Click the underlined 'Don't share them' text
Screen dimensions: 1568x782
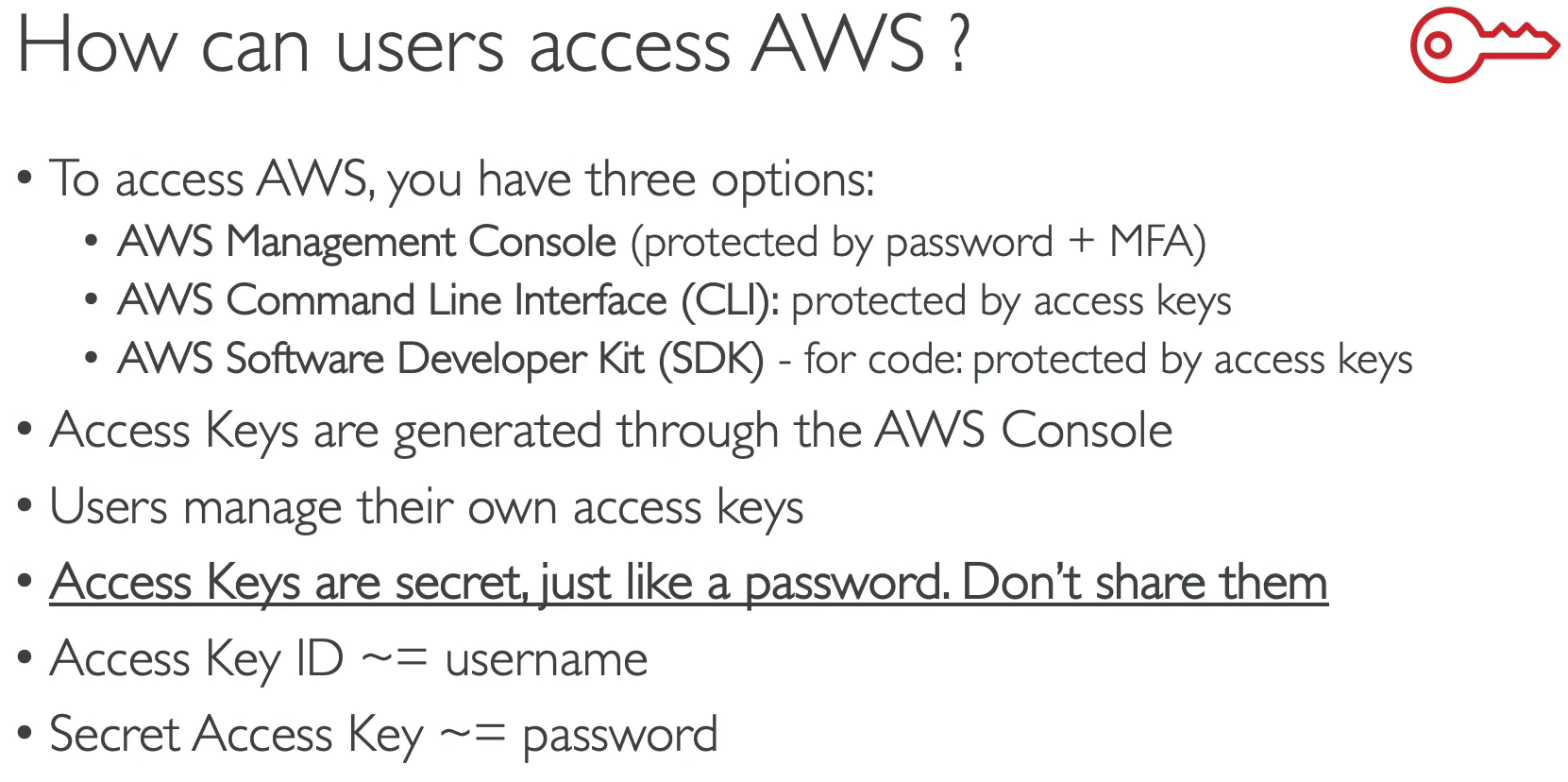(x=1144, y=582)
